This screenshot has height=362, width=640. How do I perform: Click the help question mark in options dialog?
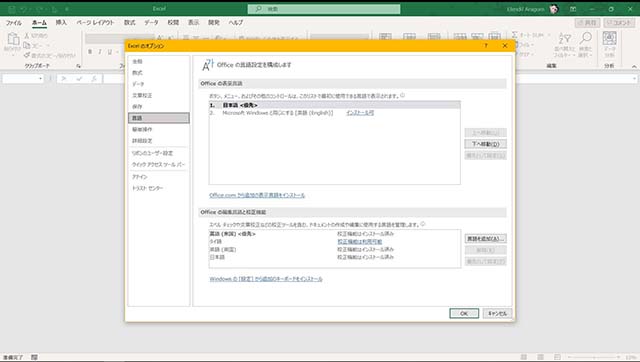coord(486,46)
